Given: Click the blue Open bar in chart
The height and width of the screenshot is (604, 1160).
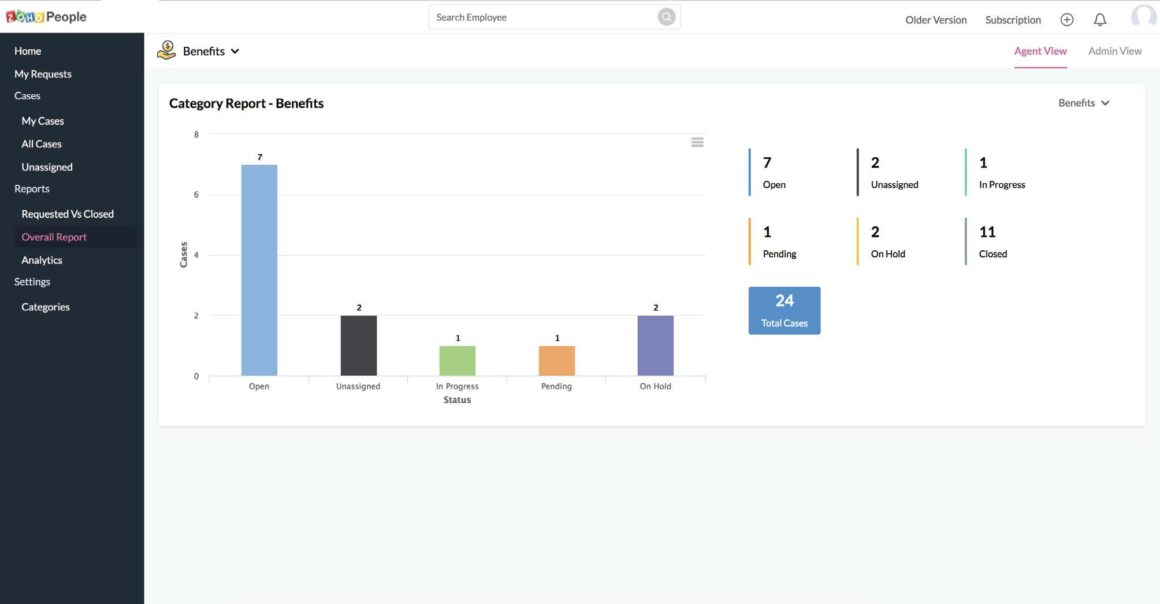Looking at the screenshot, I should pos(259,270).
